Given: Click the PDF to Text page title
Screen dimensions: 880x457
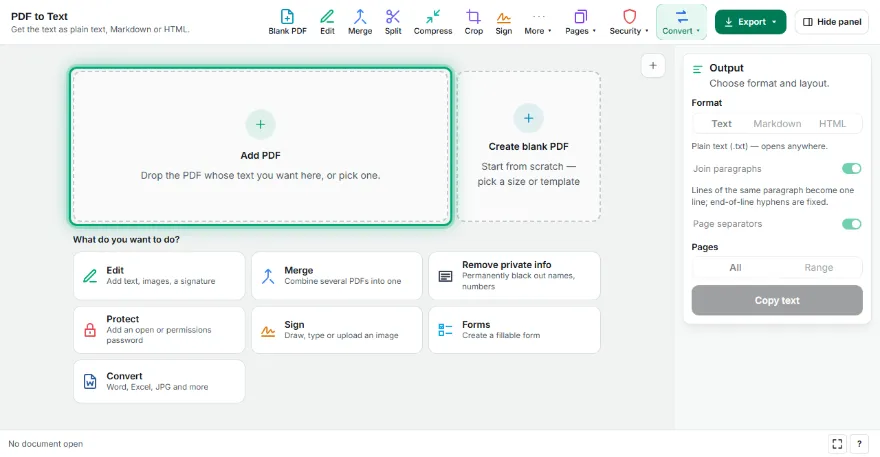Looking at the screenshot, I should click(x=39, y=16).
